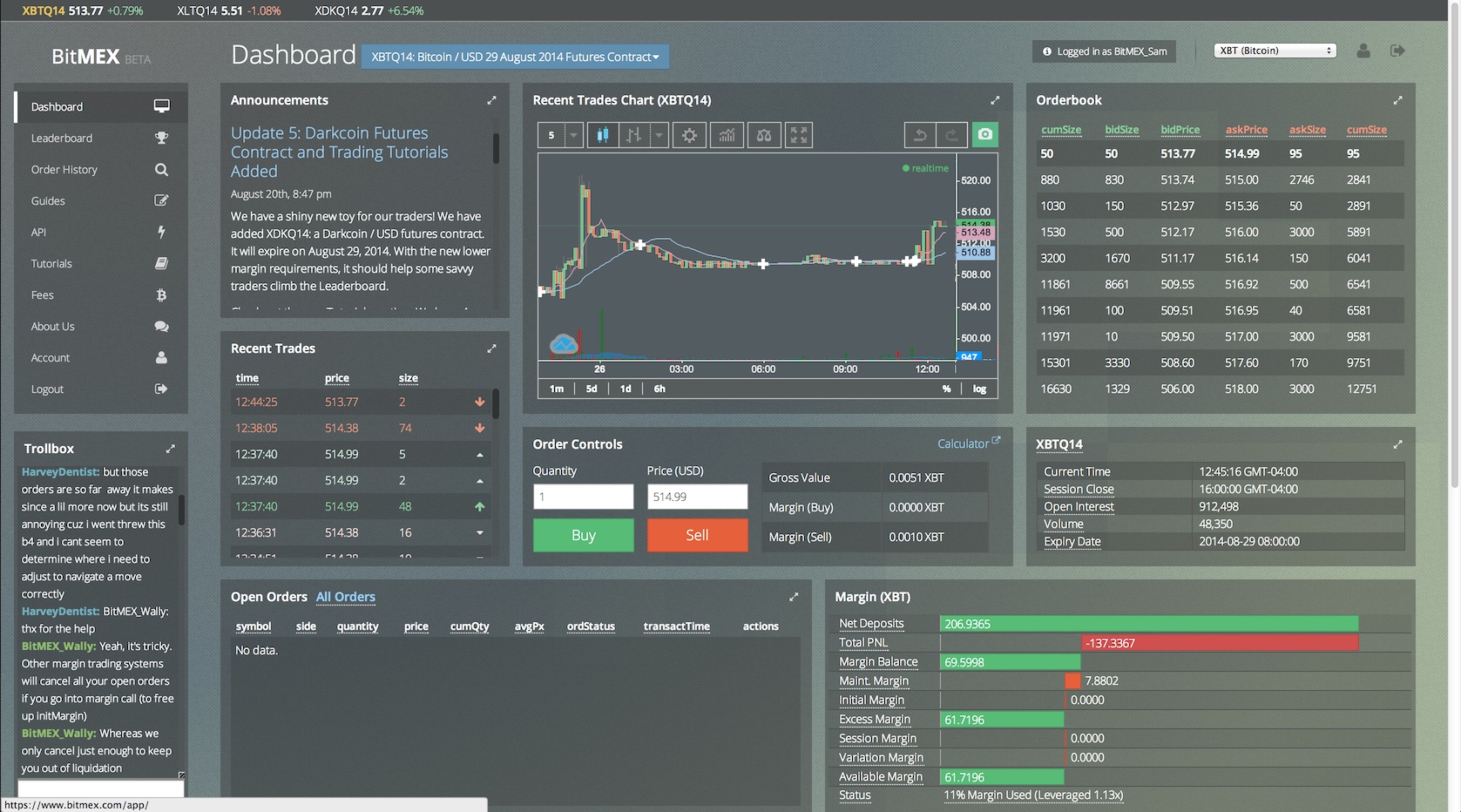Click the compare scales icon

(763, 135)
